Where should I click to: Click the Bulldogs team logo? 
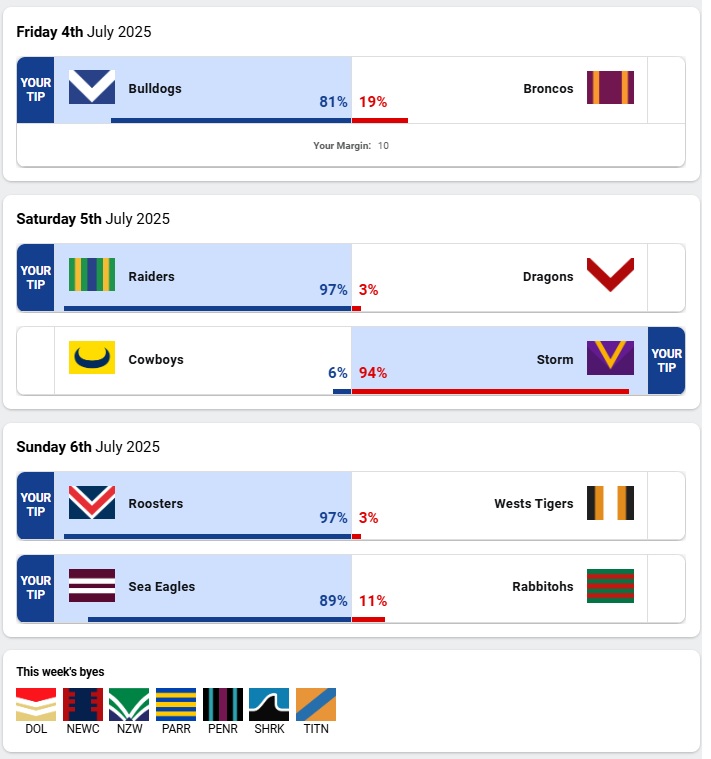coord(92,88)
